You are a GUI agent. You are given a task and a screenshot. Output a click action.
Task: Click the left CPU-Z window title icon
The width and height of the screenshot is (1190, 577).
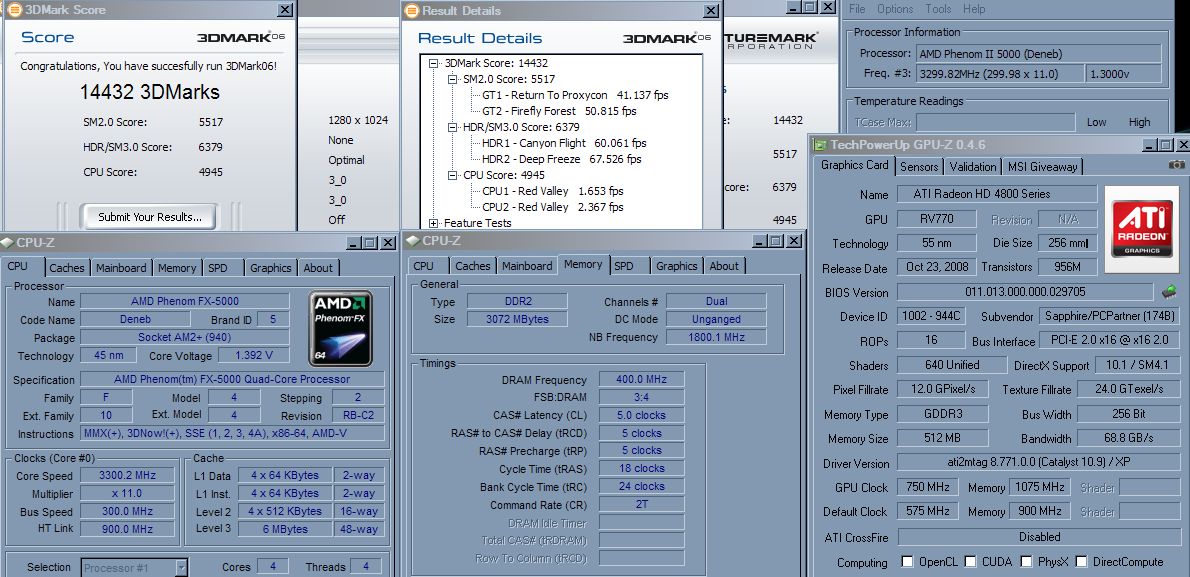tap(7, 242)
